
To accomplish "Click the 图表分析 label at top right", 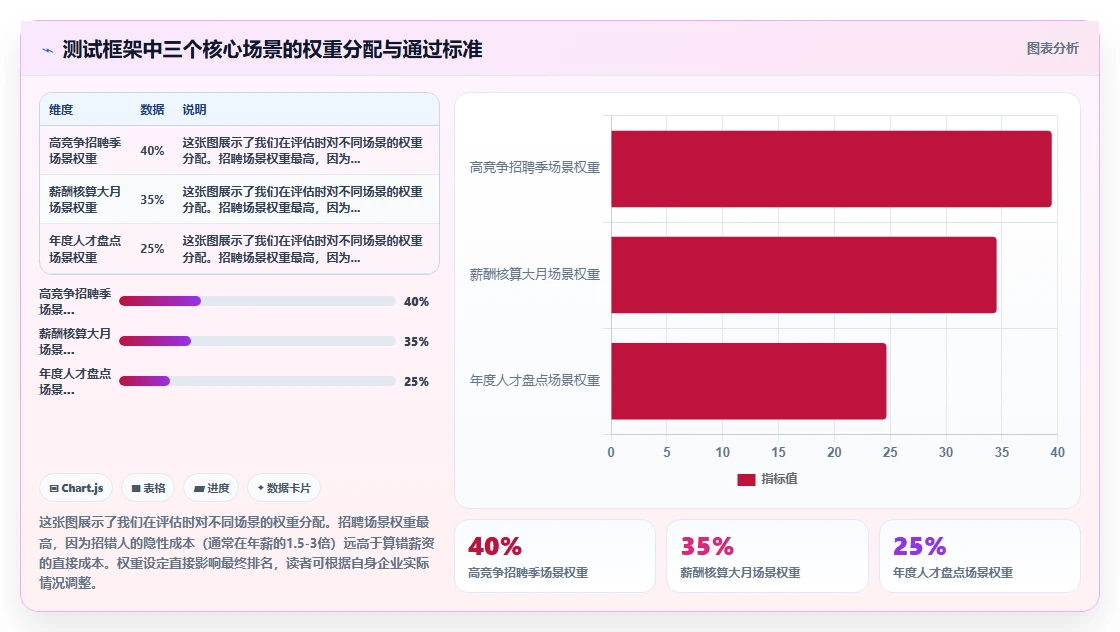I will pos(1052,49).
